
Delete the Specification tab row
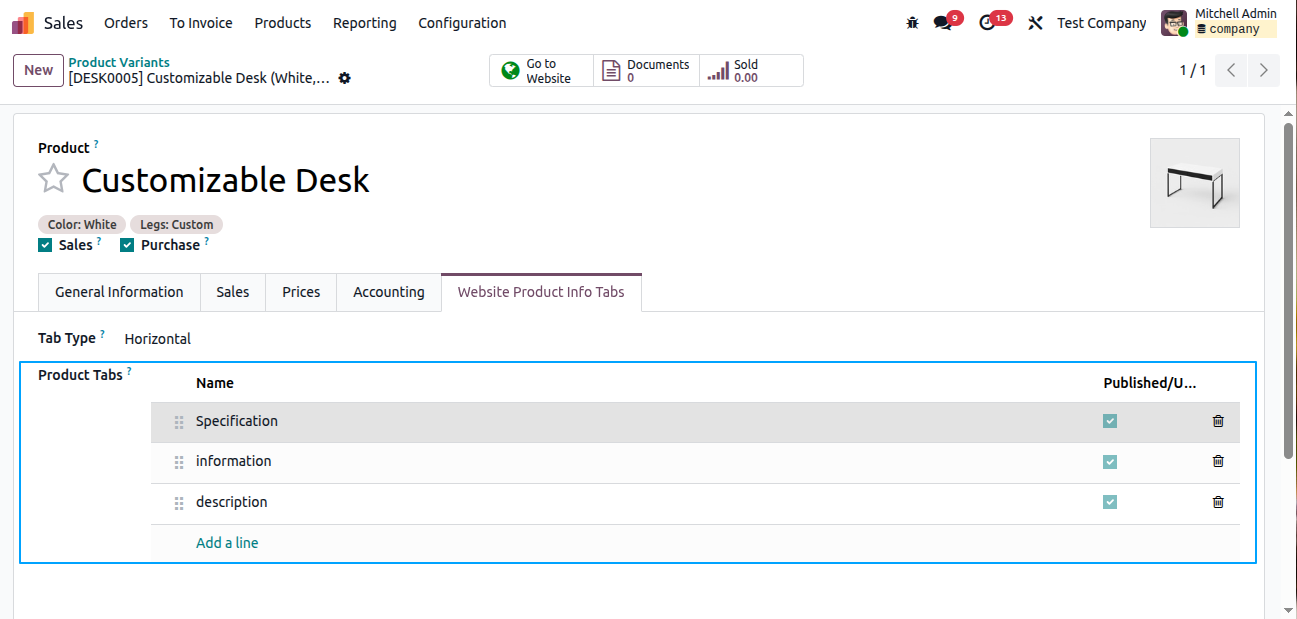1217,421
